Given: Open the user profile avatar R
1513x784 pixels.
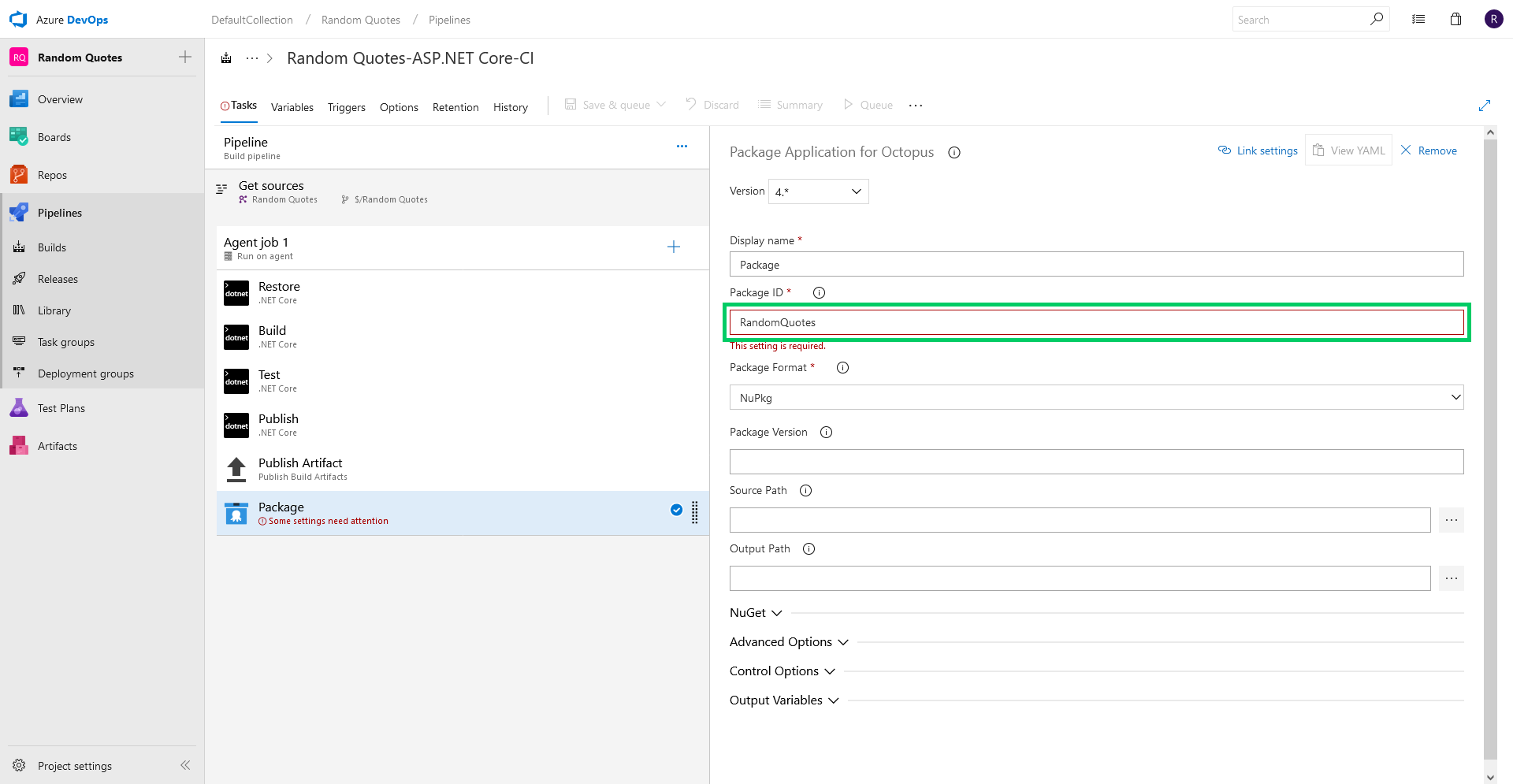Looking at the screenshot, I should pos(1493,19).
